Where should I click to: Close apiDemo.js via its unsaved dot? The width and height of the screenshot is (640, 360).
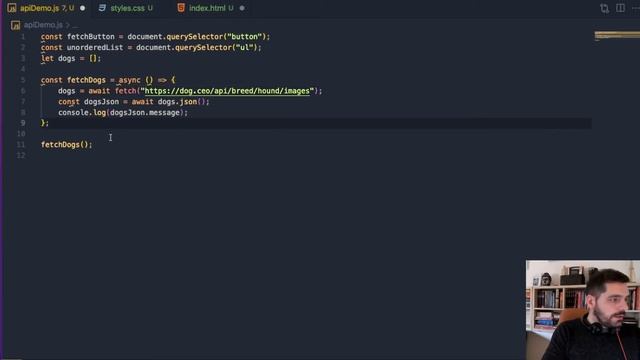82,8
